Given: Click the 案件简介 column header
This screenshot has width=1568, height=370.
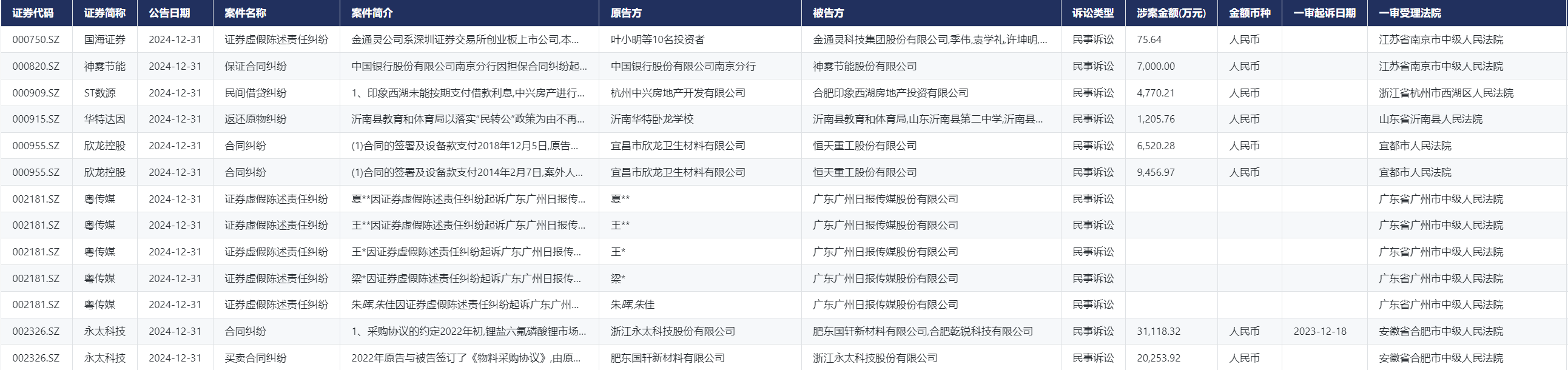Looking at the screenshot, I should [x=372, y=13].
